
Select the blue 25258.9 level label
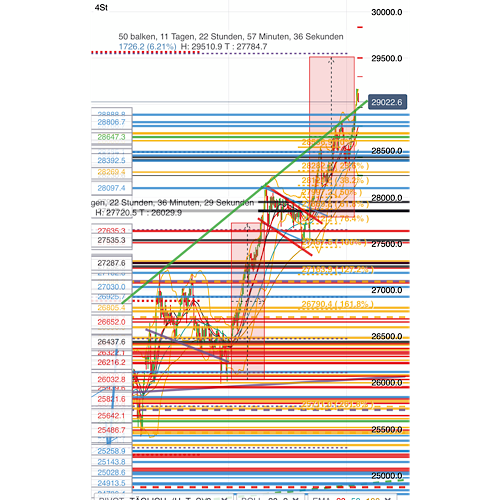[111, 451]
